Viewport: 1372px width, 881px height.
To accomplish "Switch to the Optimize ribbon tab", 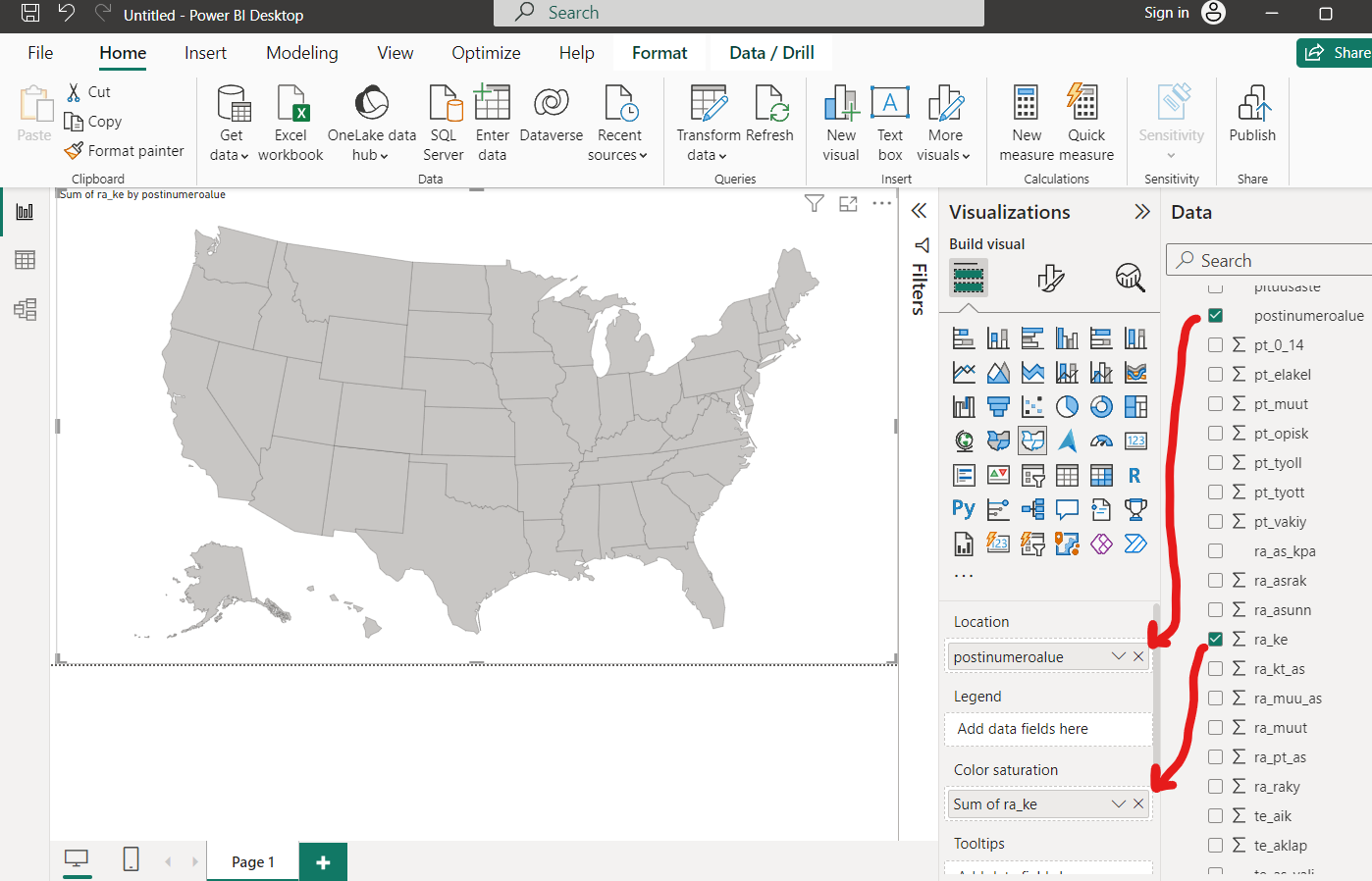I will 486,53.
